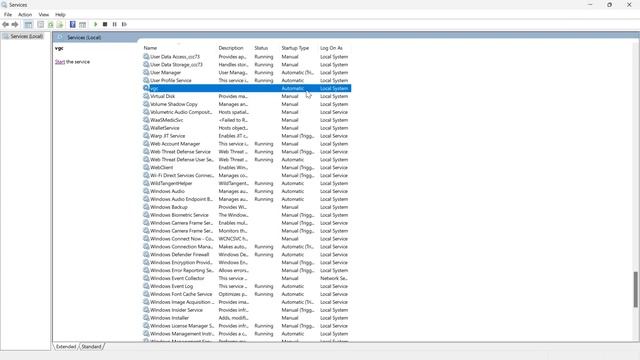640x360 pixels.
Task: Click the gear icon beside User Manager
Action: (146, 72)
